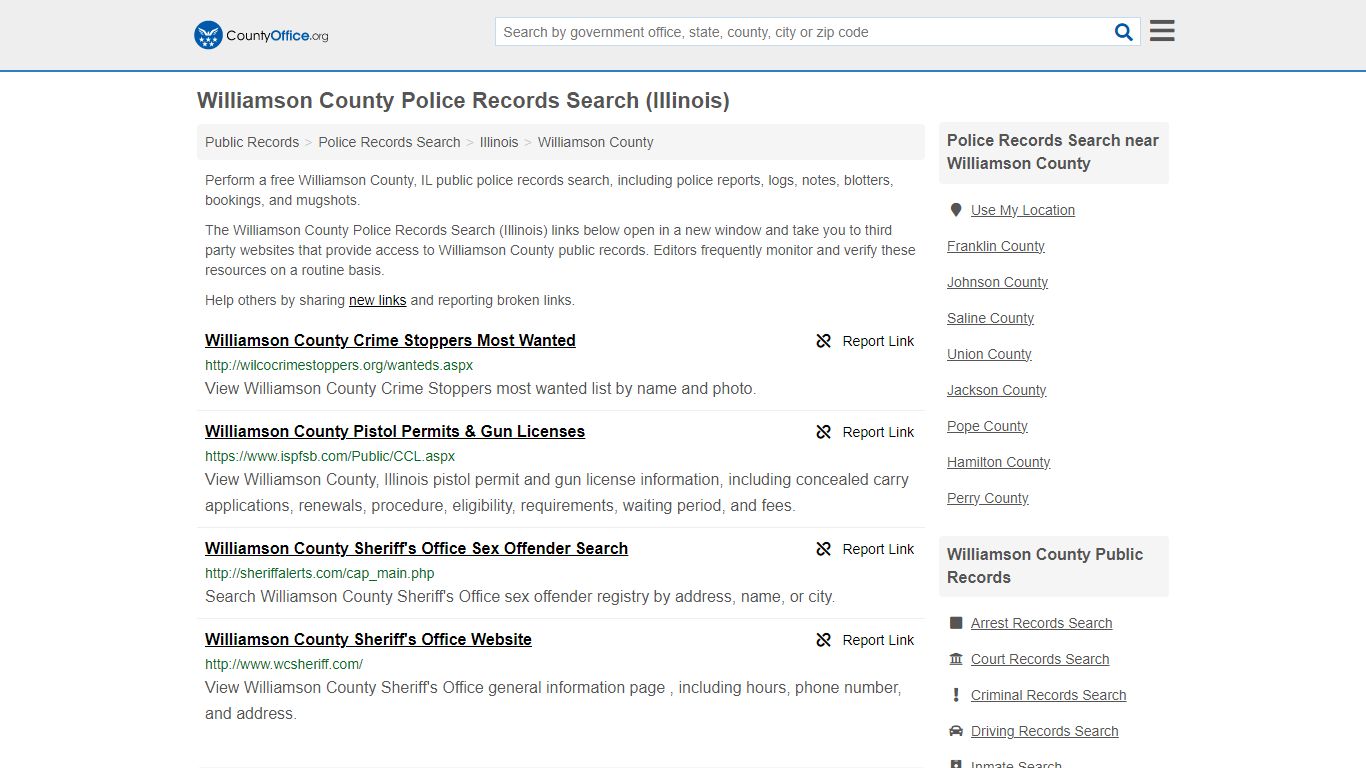Screen dimensions: 1366x768
Task: Click Williamson County Public Records sidebar heading
Action: (1045, 566)
